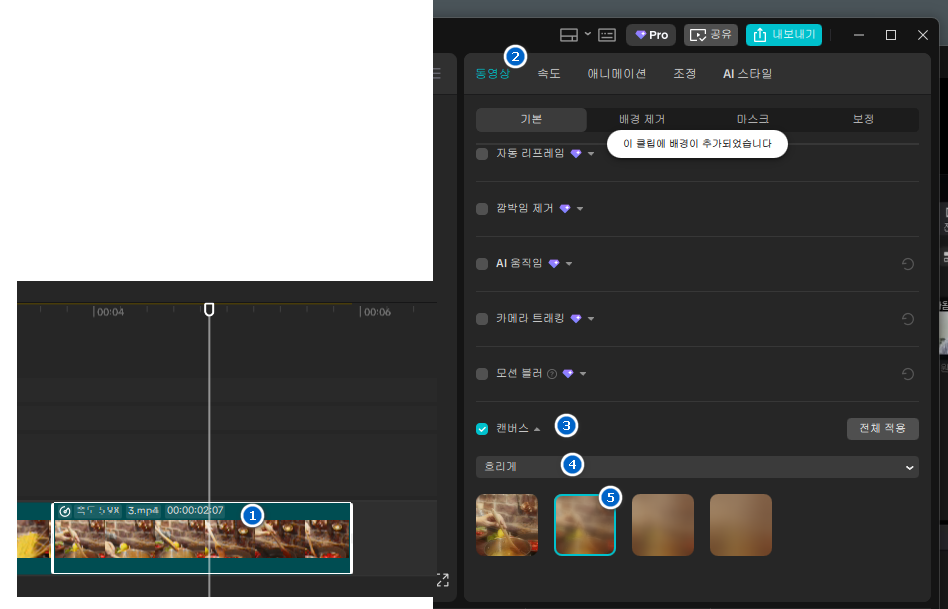This screenshot has width=948, height=609.
Task: Open the 배경 제거 sub-tab
Action: click(642, 120)
